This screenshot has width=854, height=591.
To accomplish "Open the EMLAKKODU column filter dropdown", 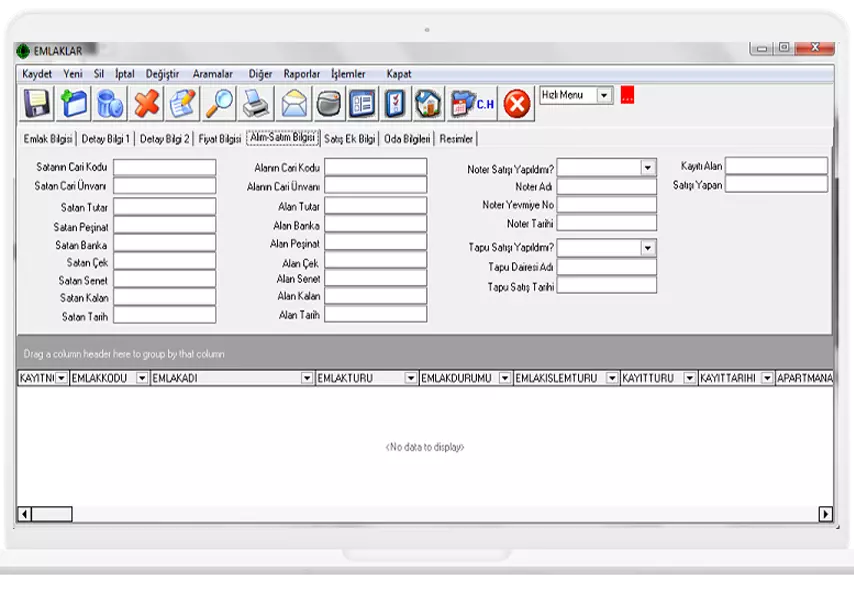I will 142,378.
